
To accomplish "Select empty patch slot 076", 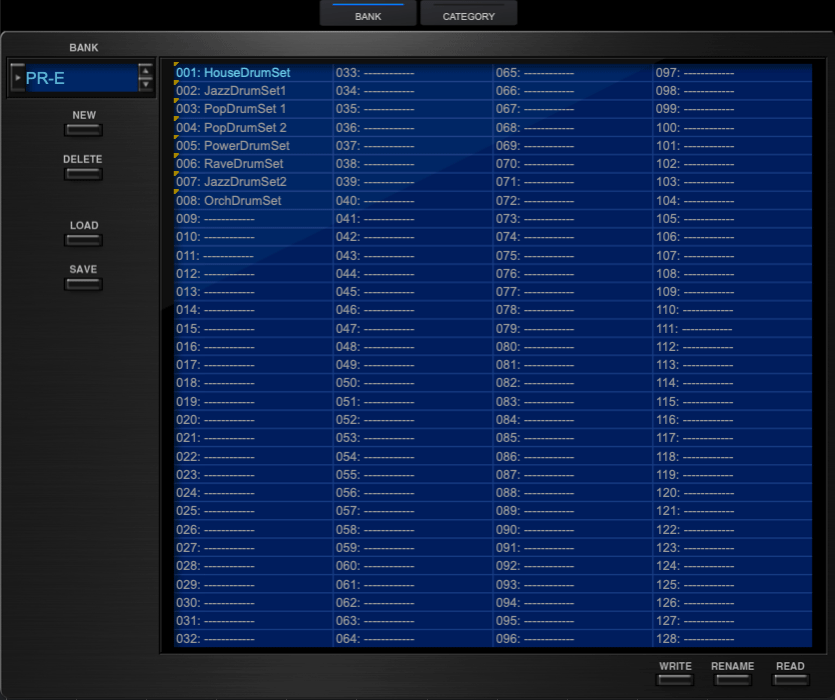I will tap(573, 274).
